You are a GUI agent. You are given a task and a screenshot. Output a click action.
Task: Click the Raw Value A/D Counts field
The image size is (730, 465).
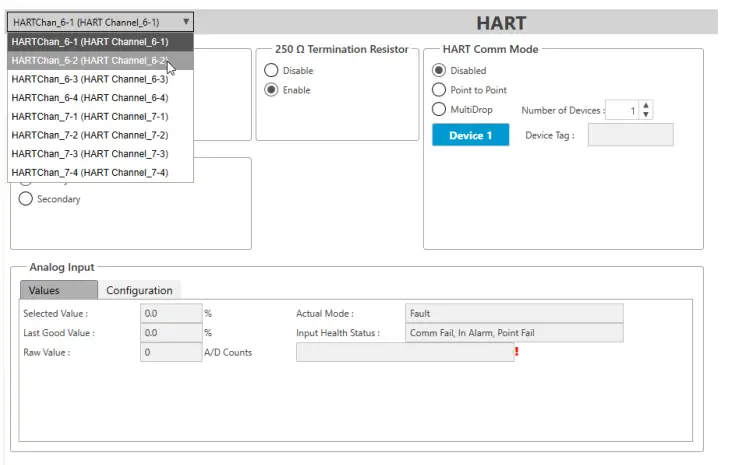[171, 352]
